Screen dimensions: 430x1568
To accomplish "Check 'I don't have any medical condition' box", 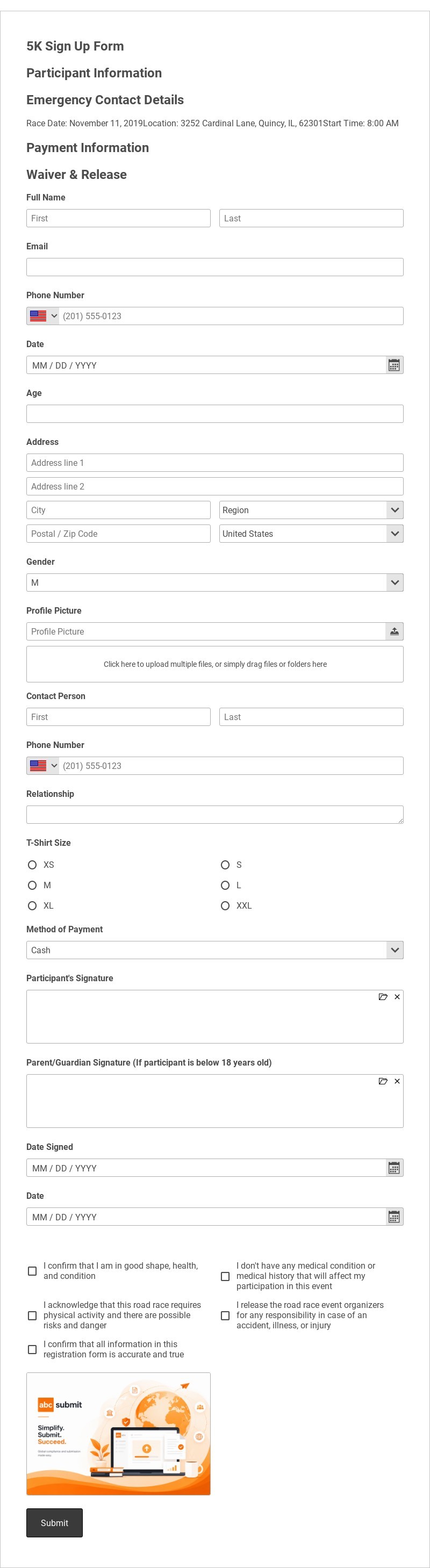I will pyautogui.click(x=225, y=1276).
